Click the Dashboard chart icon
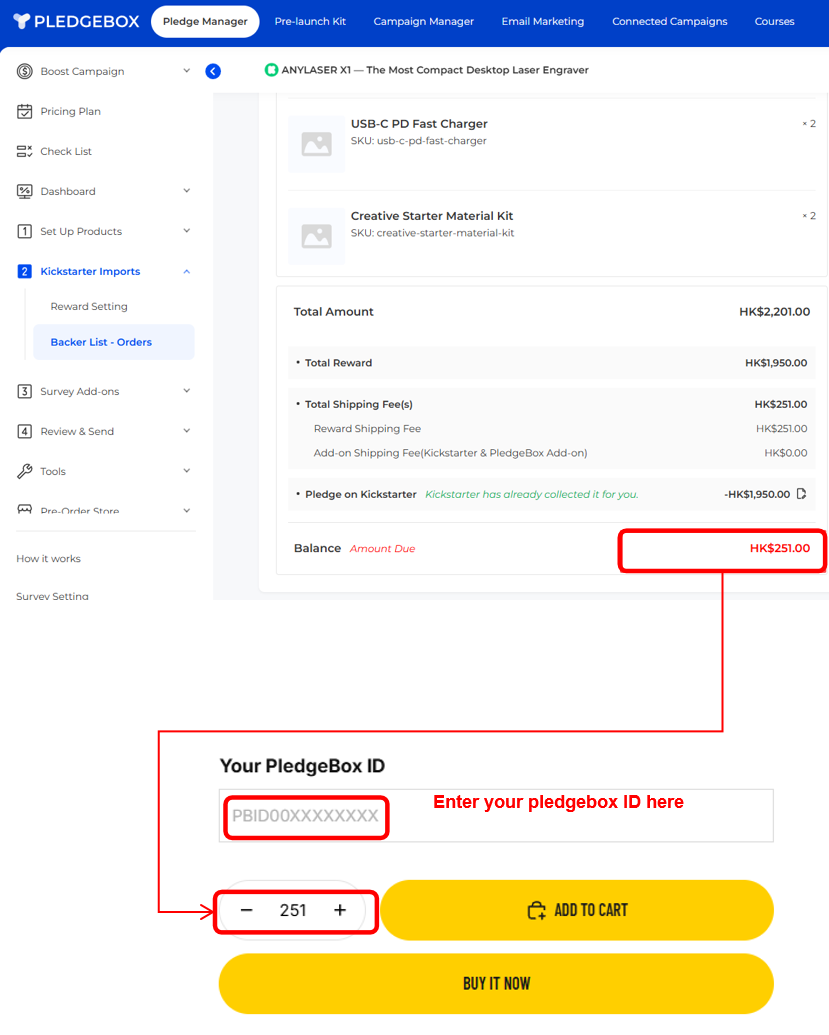 pyautogui.click(x=24, y=191)
